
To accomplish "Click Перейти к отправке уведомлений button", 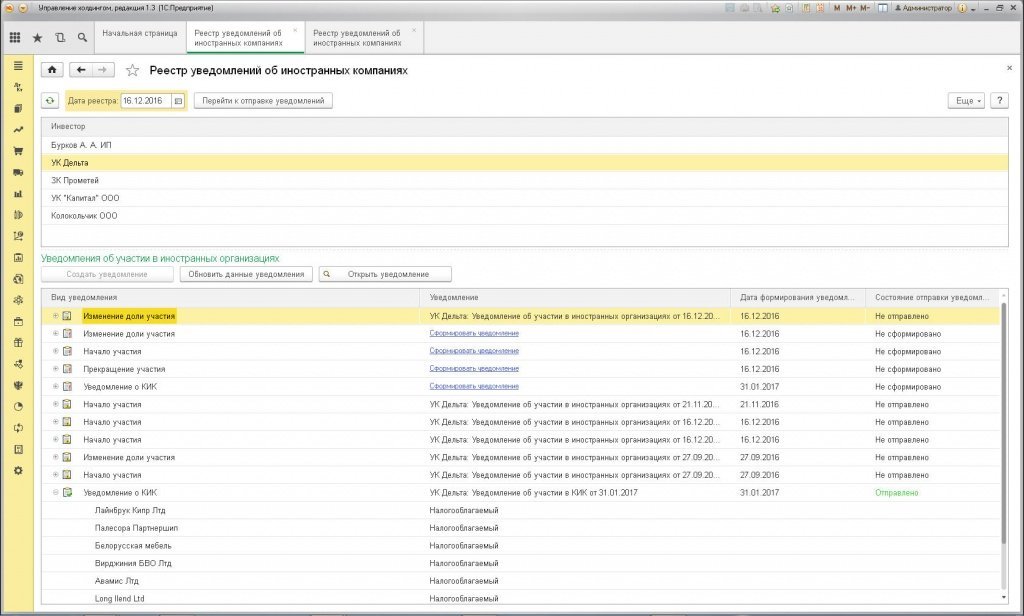I will (263, 101).
